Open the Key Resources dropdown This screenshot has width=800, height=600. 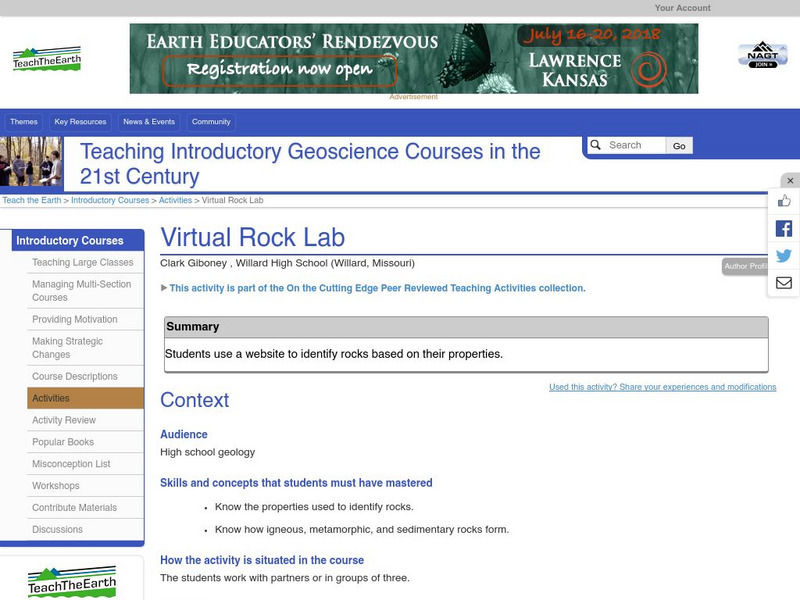click(80, 120)
